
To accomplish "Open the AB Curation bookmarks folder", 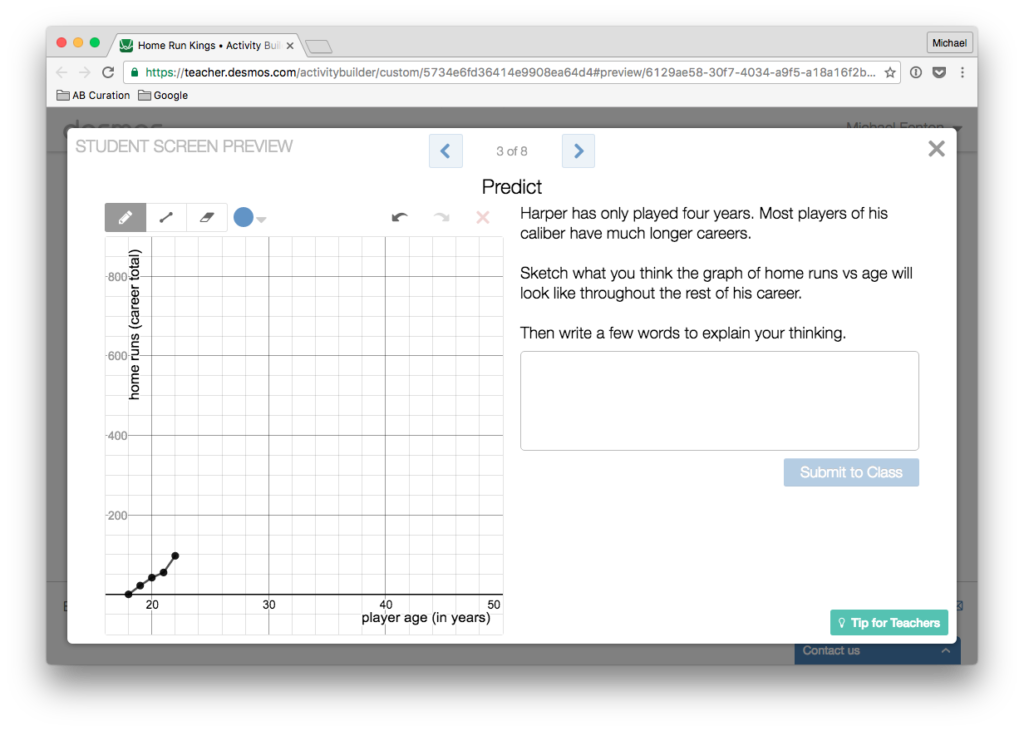I will pyautogui.click(x=93, y=95).
